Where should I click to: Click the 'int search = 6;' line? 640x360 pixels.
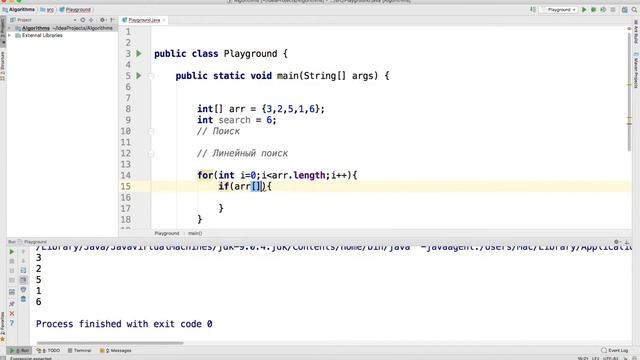(237, 120)
